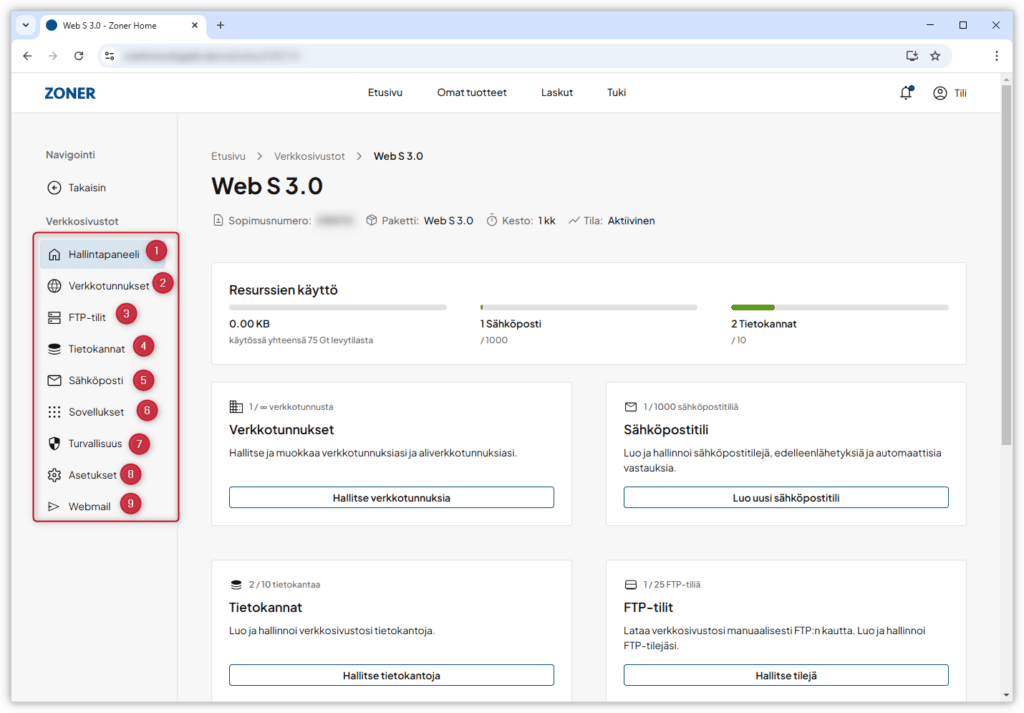The image size is (1024, 713).
Task: Open the notifications bell
Action: 906,93
